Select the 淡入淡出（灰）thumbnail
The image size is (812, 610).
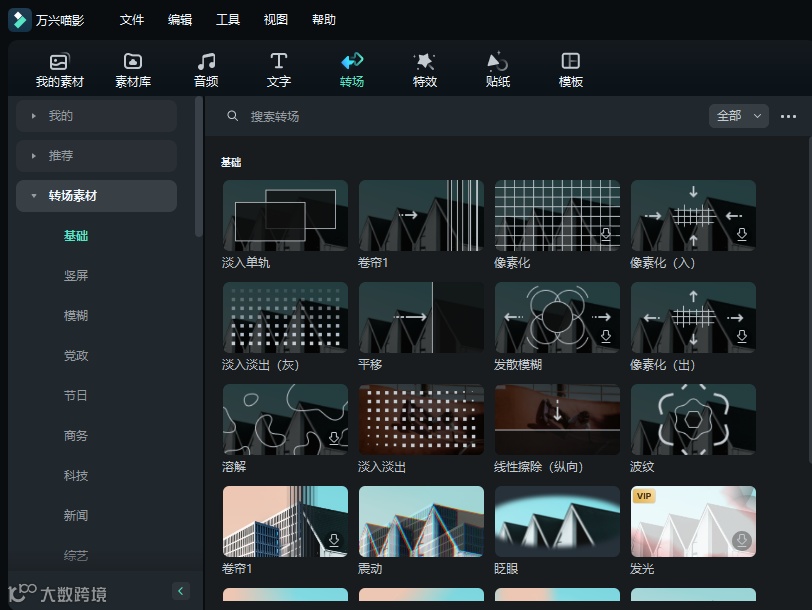click(285, 317)
